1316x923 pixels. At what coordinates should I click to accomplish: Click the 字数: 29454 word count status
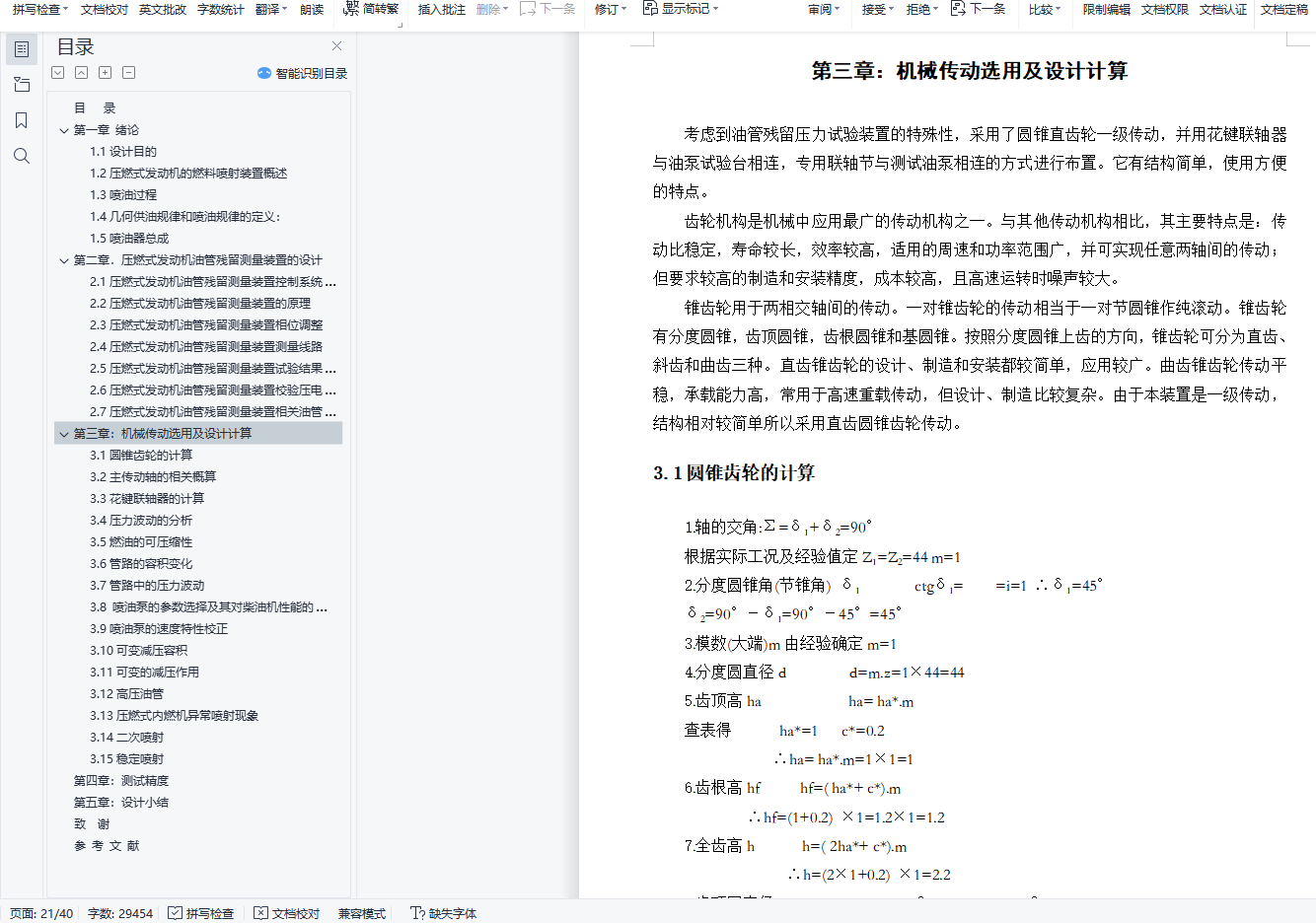point(120,913)
